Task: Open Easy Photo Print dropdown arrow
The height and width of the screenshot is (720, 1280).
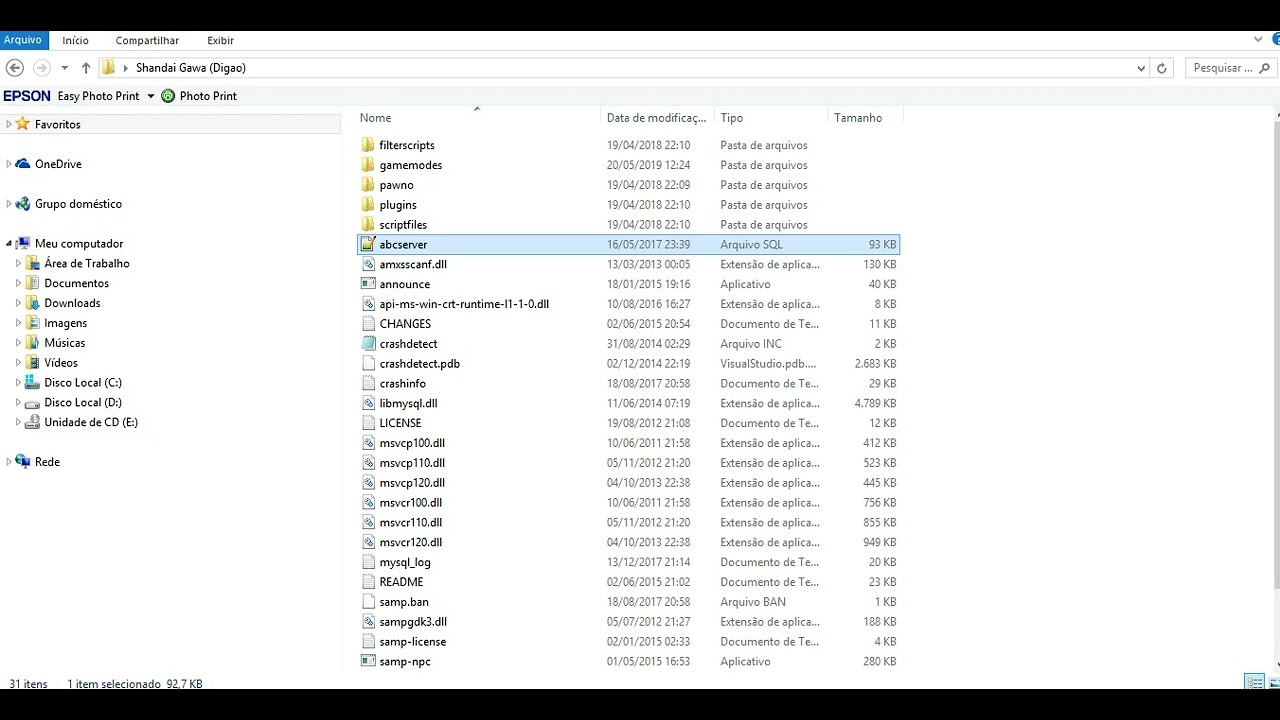Action: [151, 96]
